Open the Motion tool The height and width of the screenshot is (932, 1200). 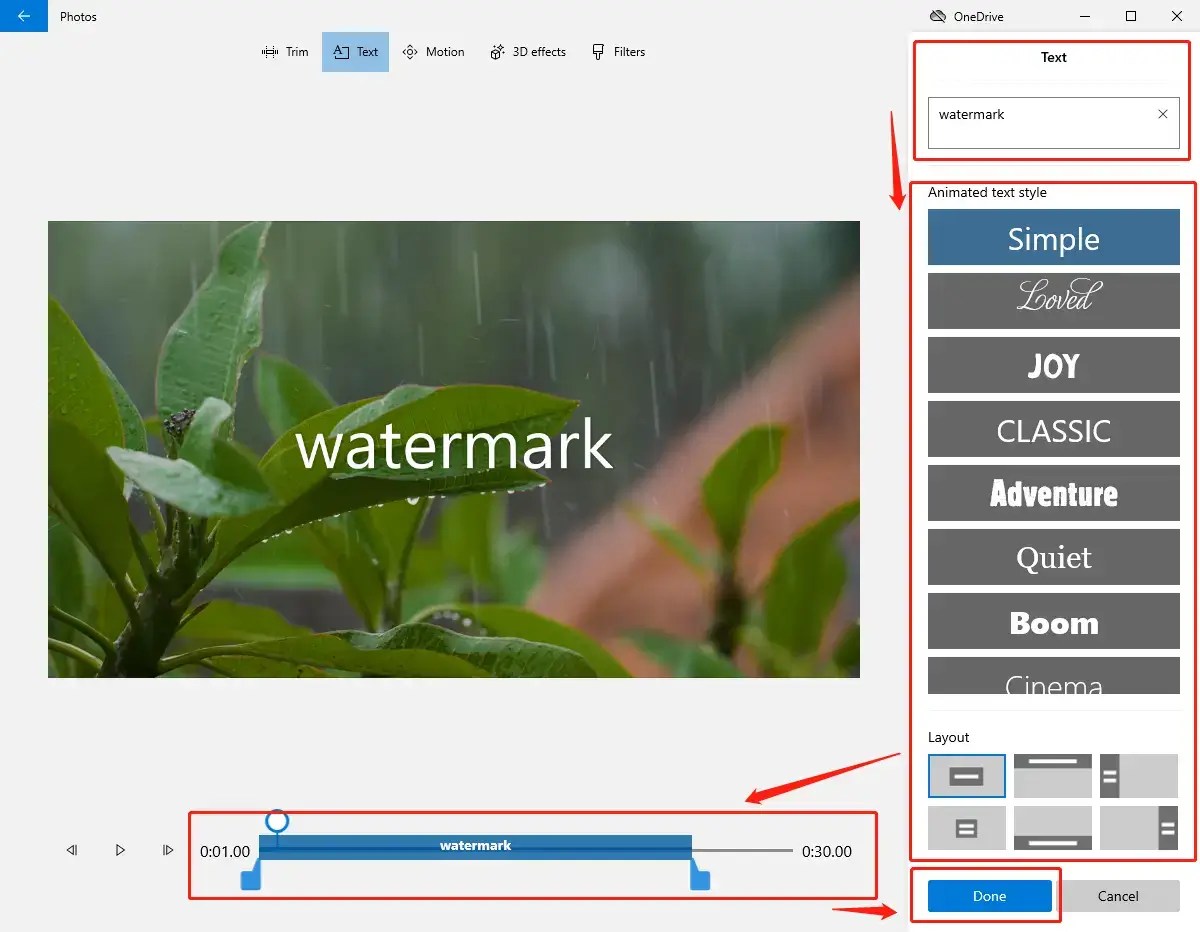coord(433,51)
